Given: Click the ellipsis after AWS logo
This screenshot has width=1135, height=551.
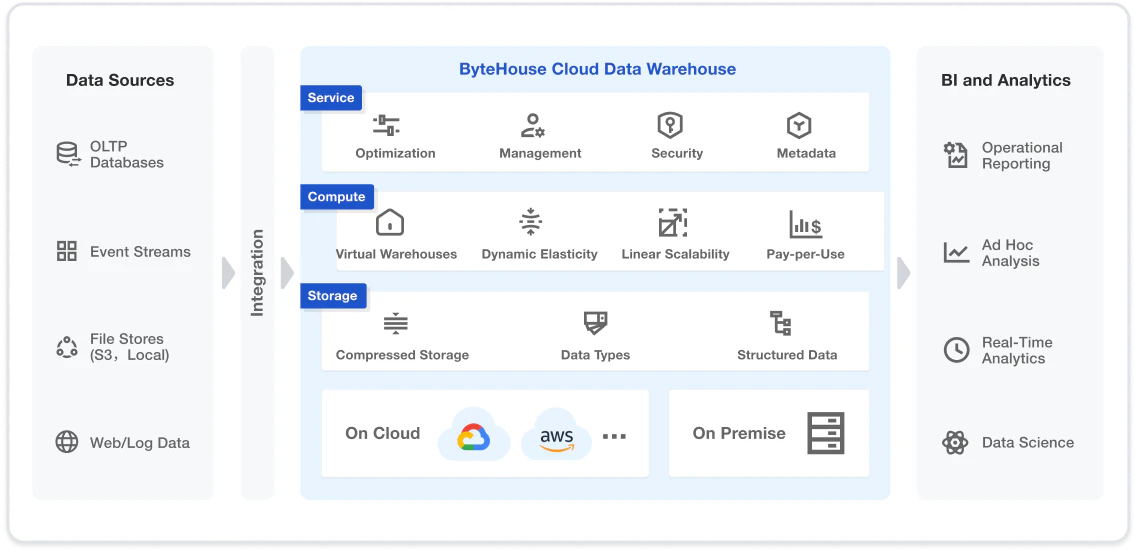Looking at the screenshot, I should 614,436.
